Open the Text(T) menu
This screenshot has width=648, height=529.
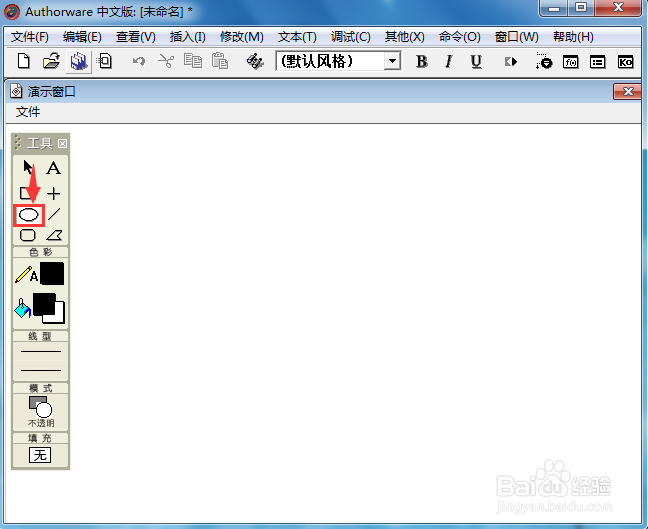tap(297, 37)
